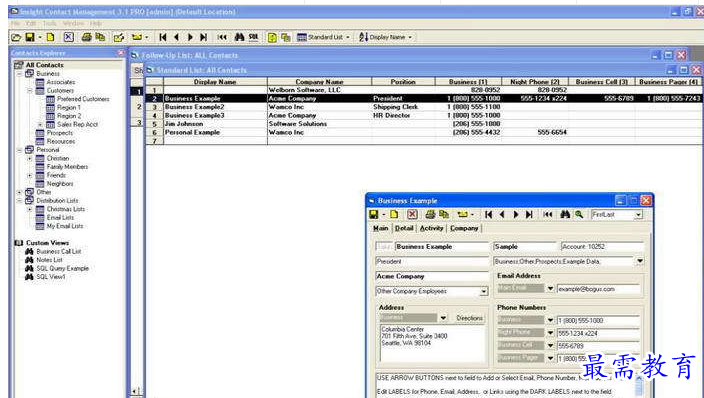Select Preferred Customers in tree
The width and height of the screenshot is (704, 398).
click(x=83, y=99)
